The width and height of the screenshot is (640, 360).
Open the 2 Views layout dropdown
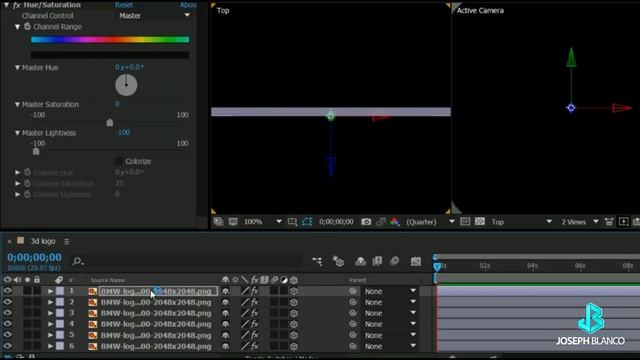(580, 222)
